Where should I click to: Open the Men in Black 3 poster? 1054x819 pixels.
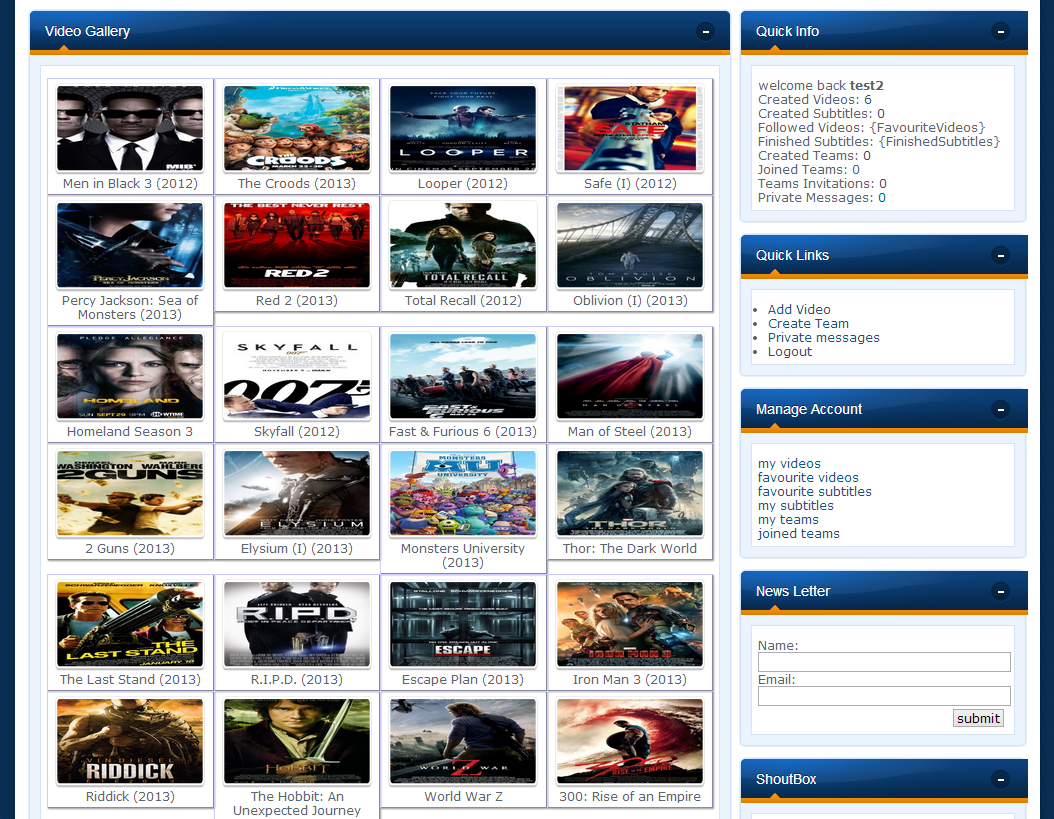[129, 126]
